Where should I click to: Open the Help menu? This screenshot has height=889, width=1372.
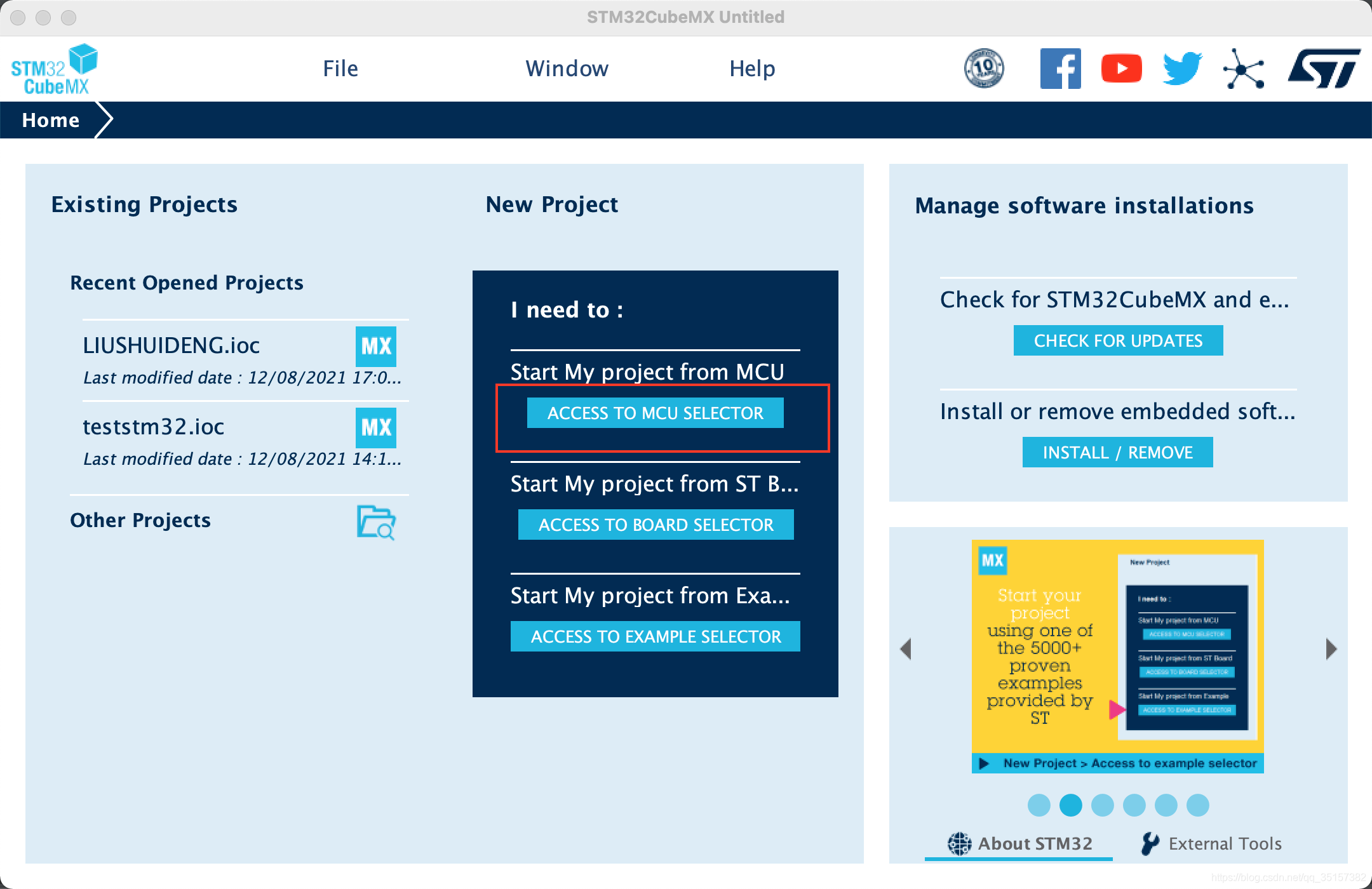coord(752,69)
